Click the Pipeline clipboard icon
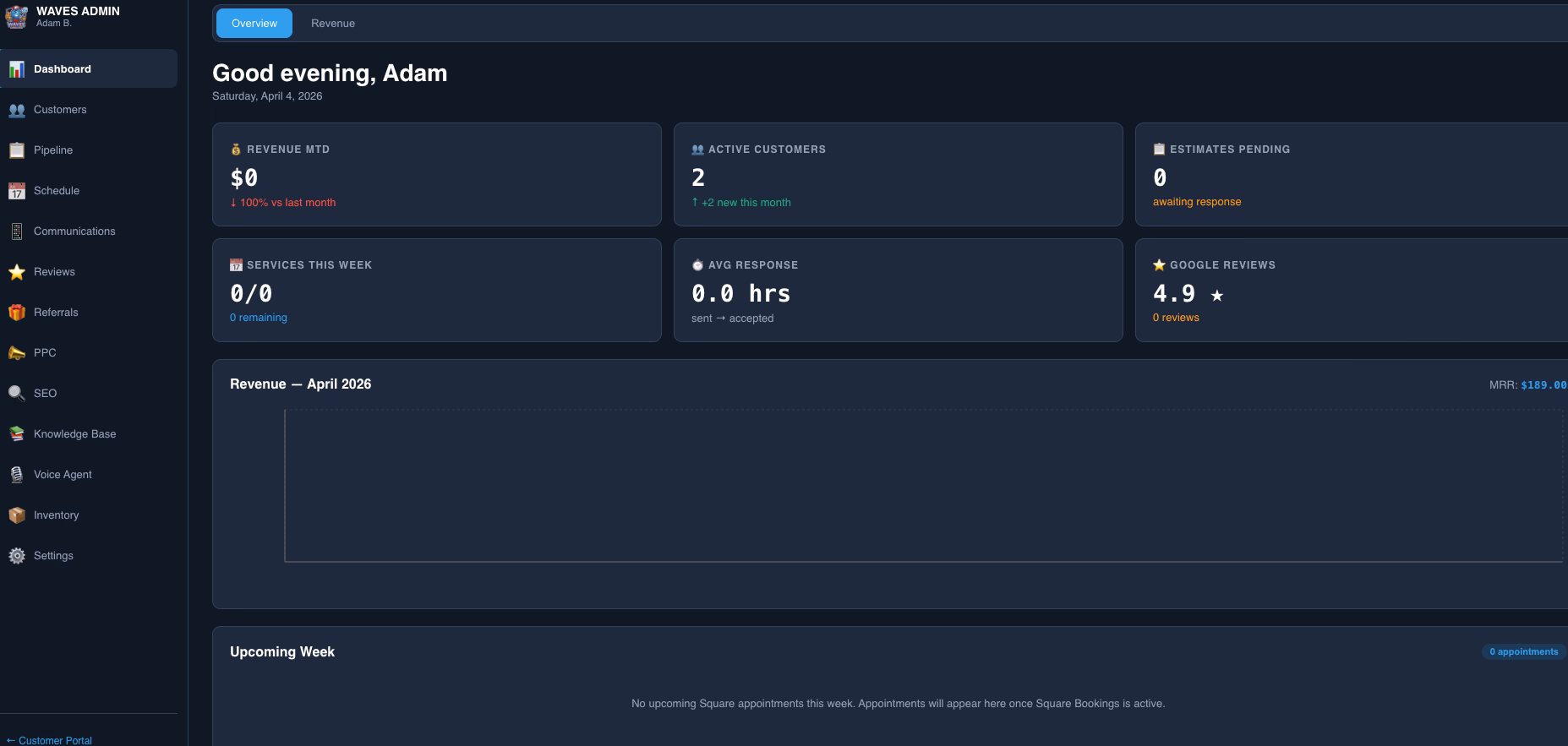The height and width of the screenshot is (746, 1568). 17,150
